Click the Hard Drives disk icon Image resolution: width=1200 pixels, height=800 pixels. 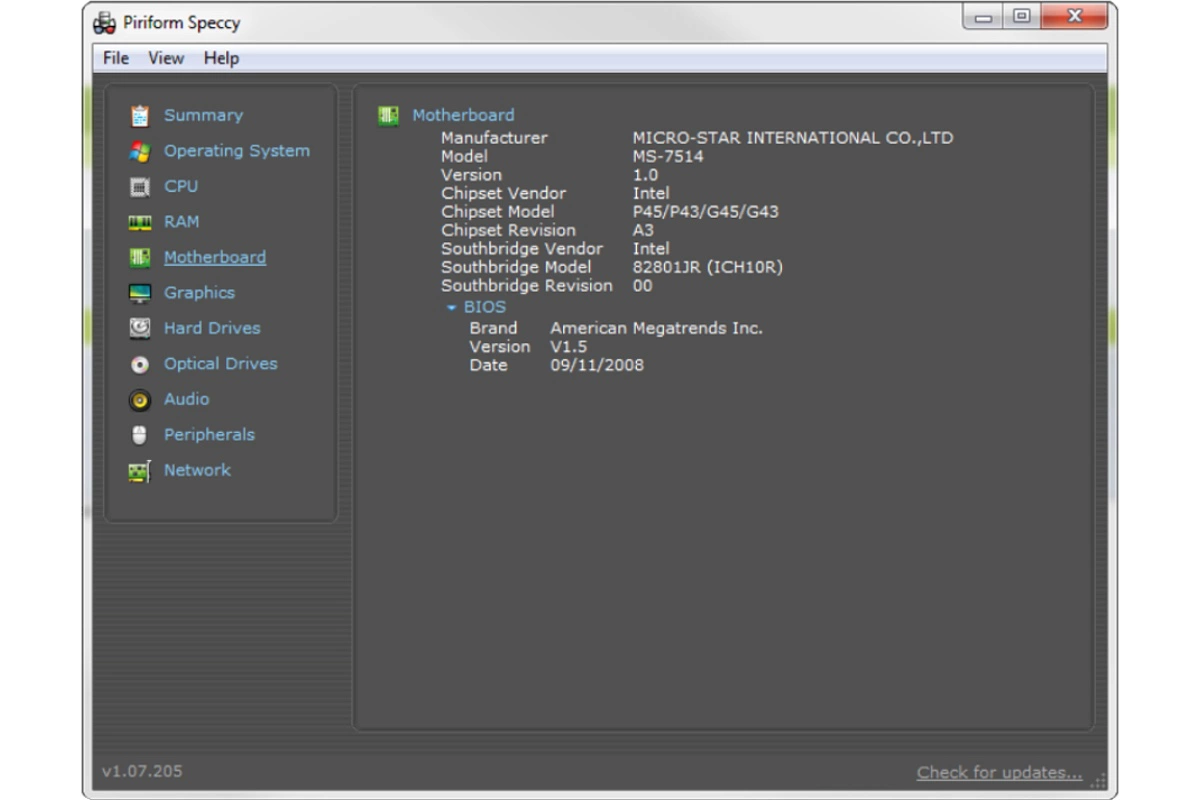tap(140, 328)
